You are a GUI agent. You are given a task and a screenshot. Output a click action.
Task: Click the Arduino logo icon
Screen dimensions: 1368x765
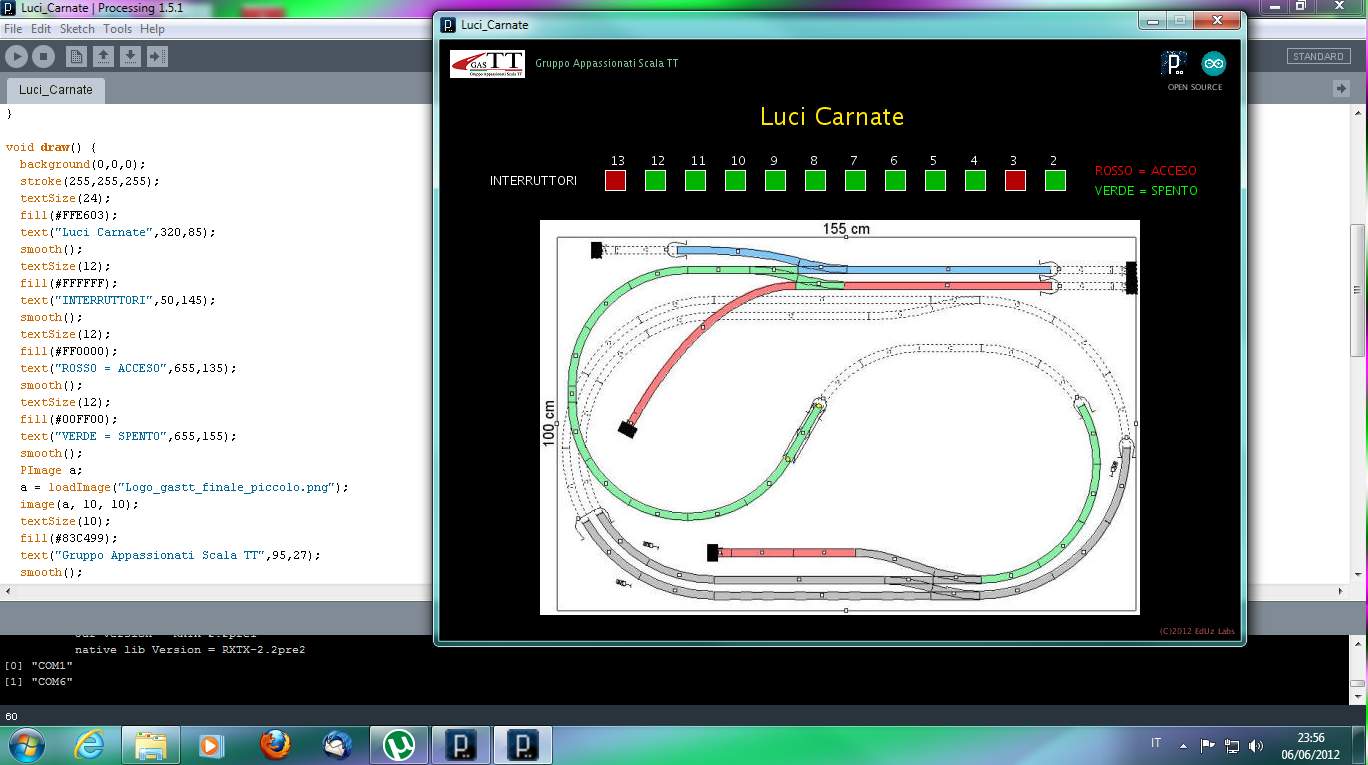point(1214,64)
